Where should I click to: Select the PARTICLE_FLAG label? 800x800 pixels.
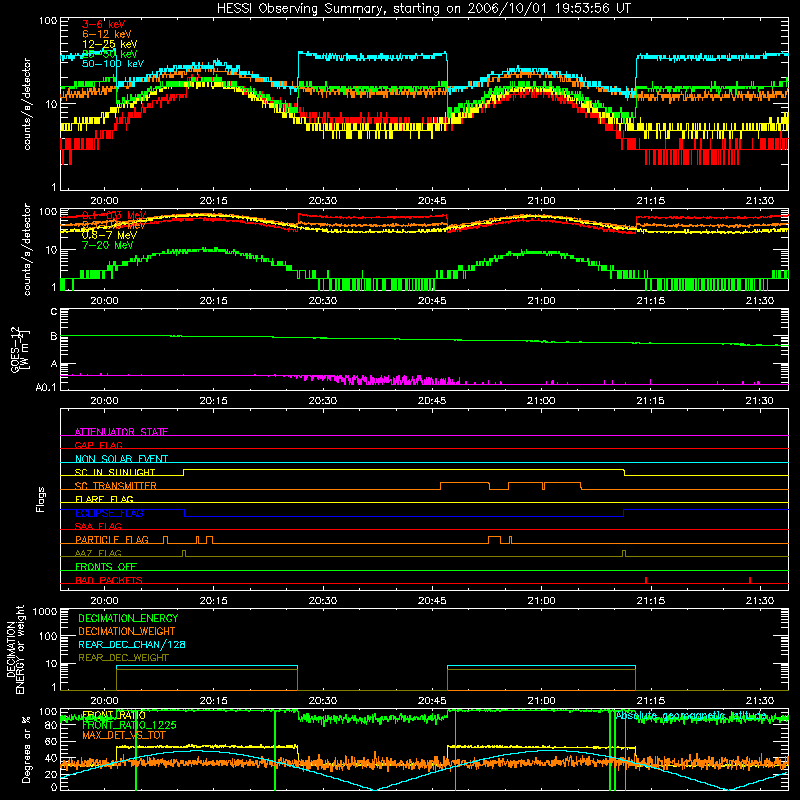[x=112, y=539]
